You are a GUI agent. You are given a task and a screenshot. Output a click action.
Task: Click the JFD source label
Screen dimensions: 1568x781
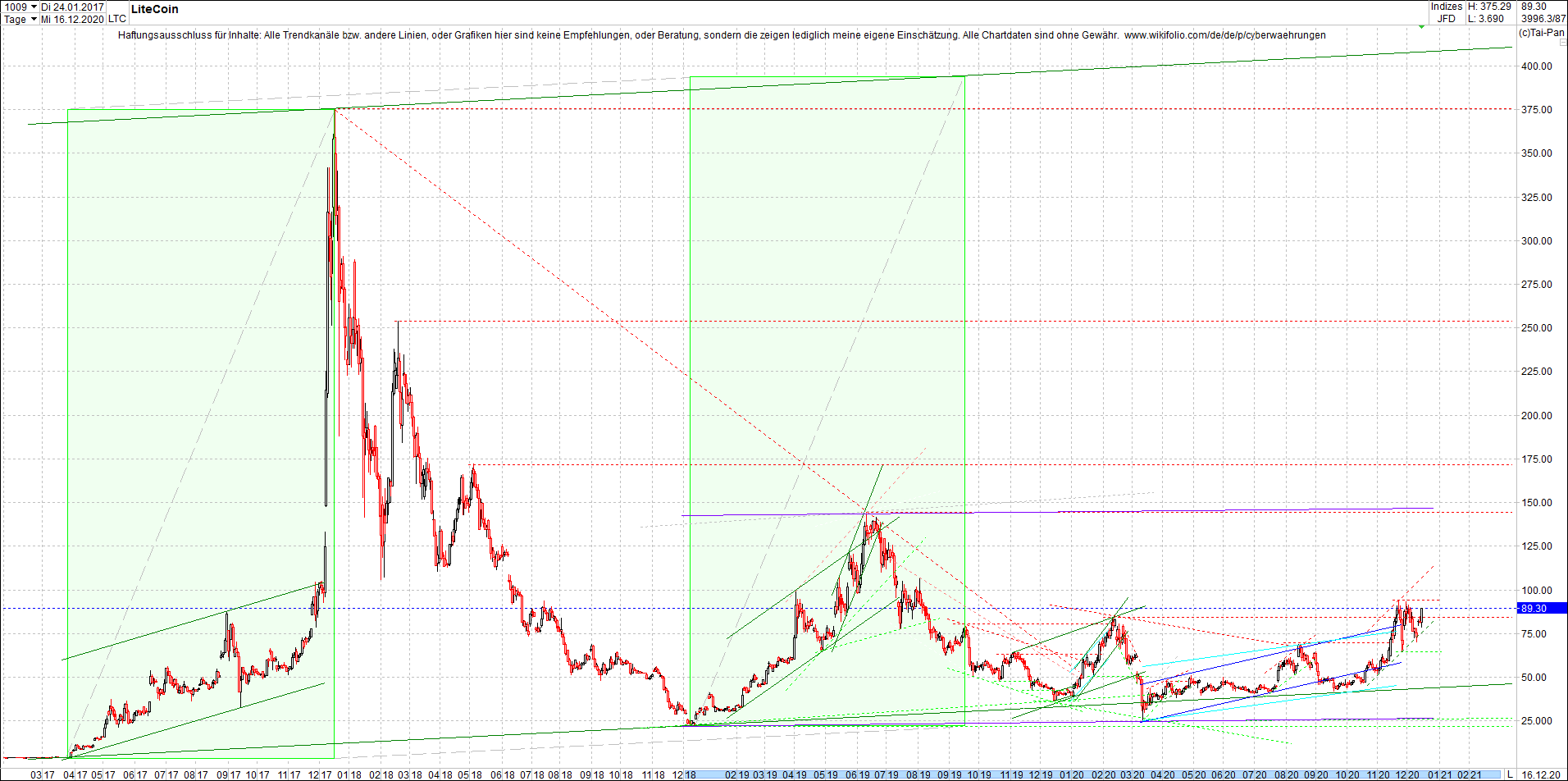point(1447,19)
